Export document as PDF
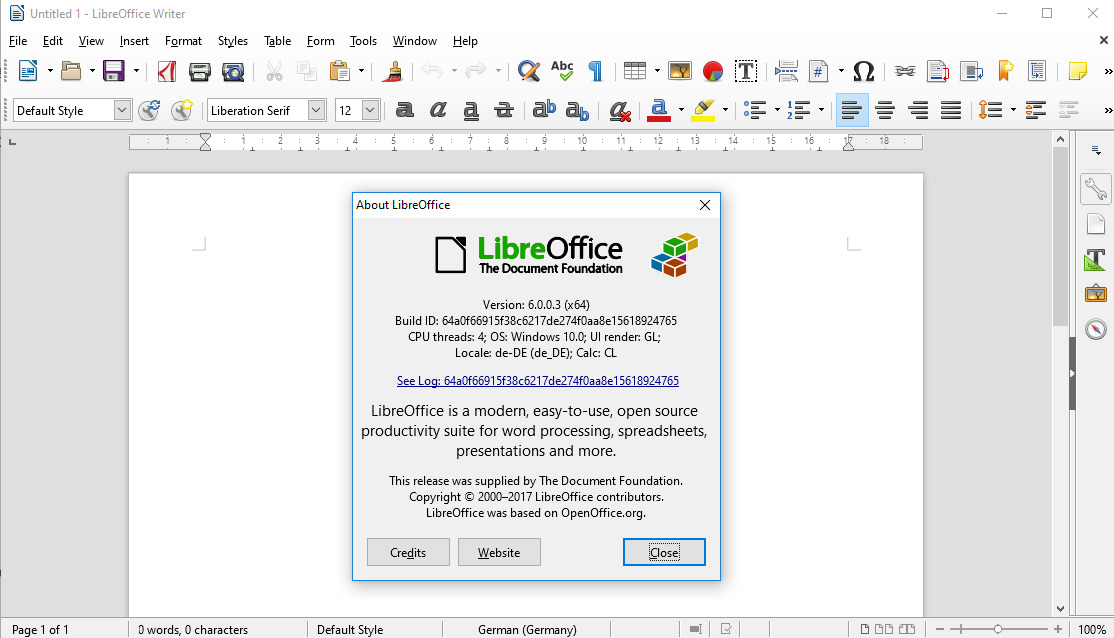The width and height of the screenshot is (1114, 638). pos(166,71)
